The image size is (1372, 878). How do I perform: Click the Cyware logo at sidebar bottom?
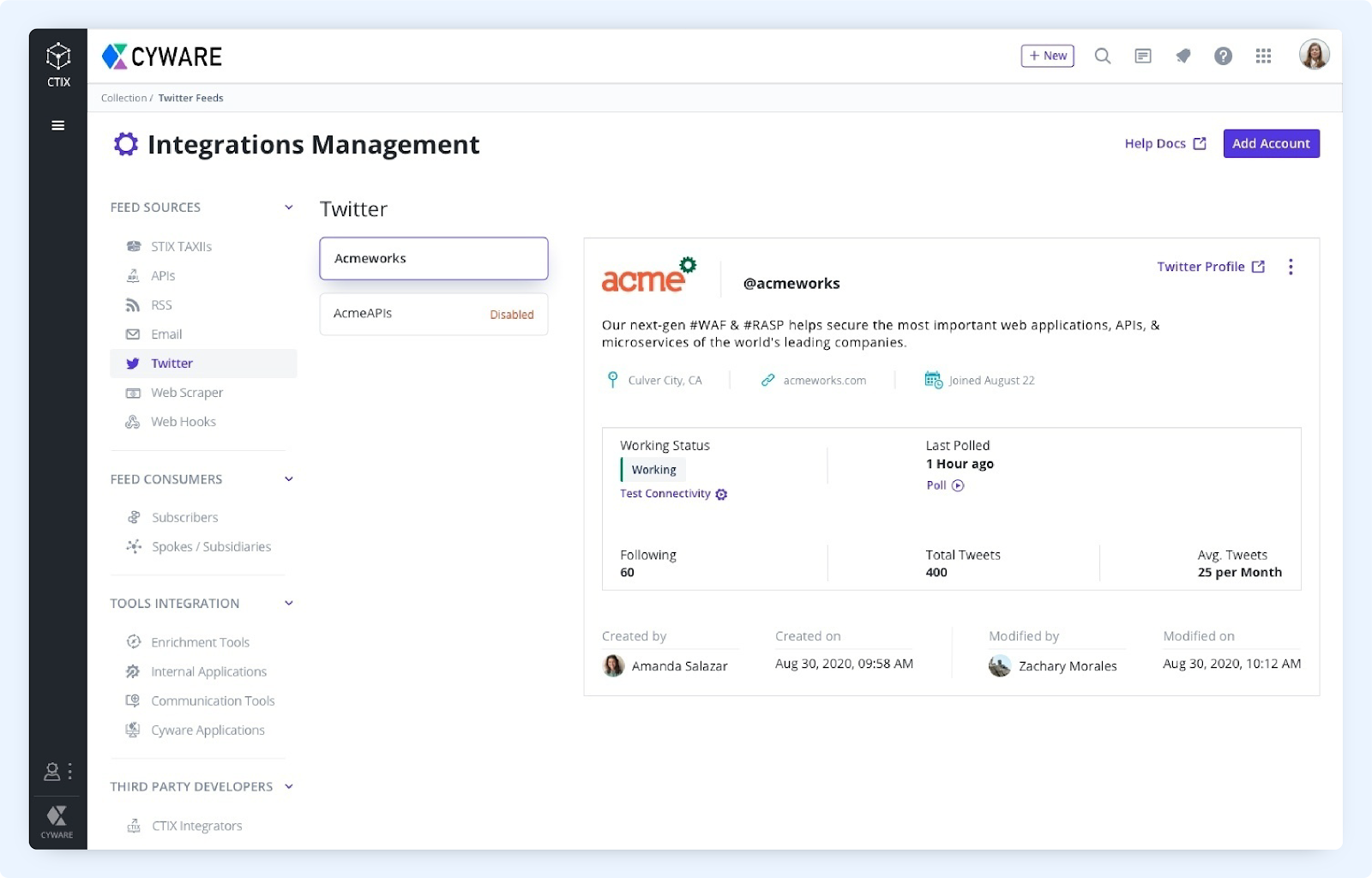(57, 821)
